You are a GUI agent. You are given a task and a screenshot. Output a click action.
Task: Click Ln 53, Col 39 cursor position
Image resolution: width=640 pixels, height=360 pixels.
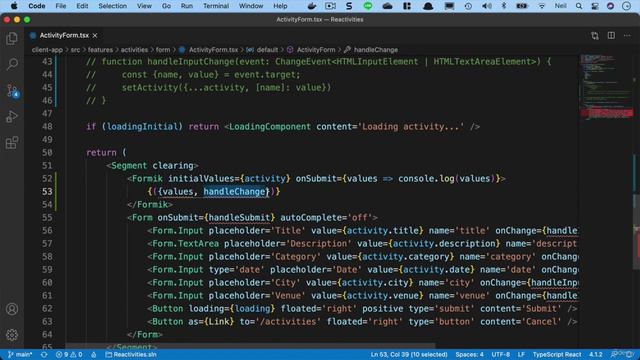(409, 355)
